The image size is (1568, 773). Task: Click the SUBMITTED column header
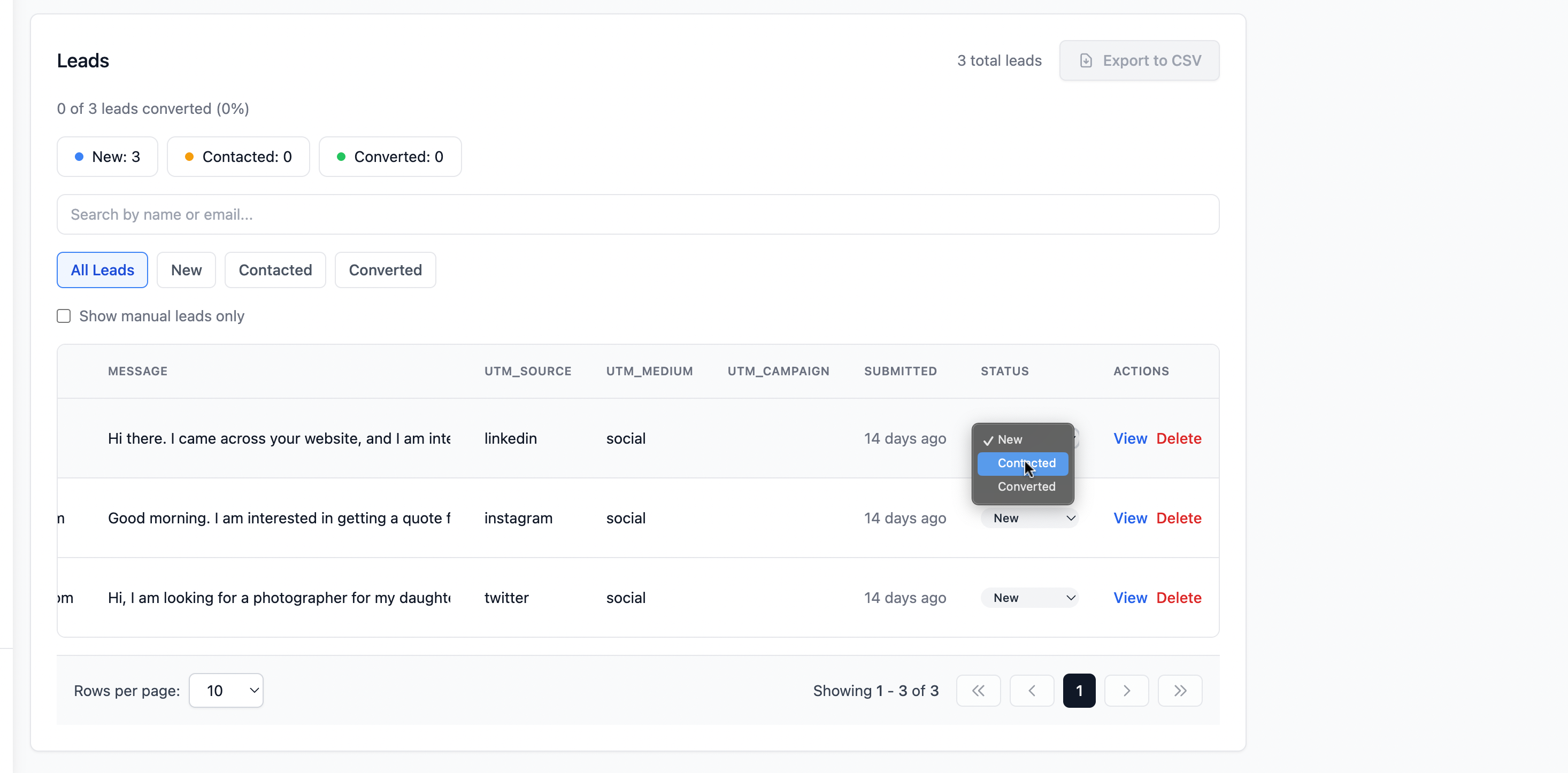click(x=900, y=372)
